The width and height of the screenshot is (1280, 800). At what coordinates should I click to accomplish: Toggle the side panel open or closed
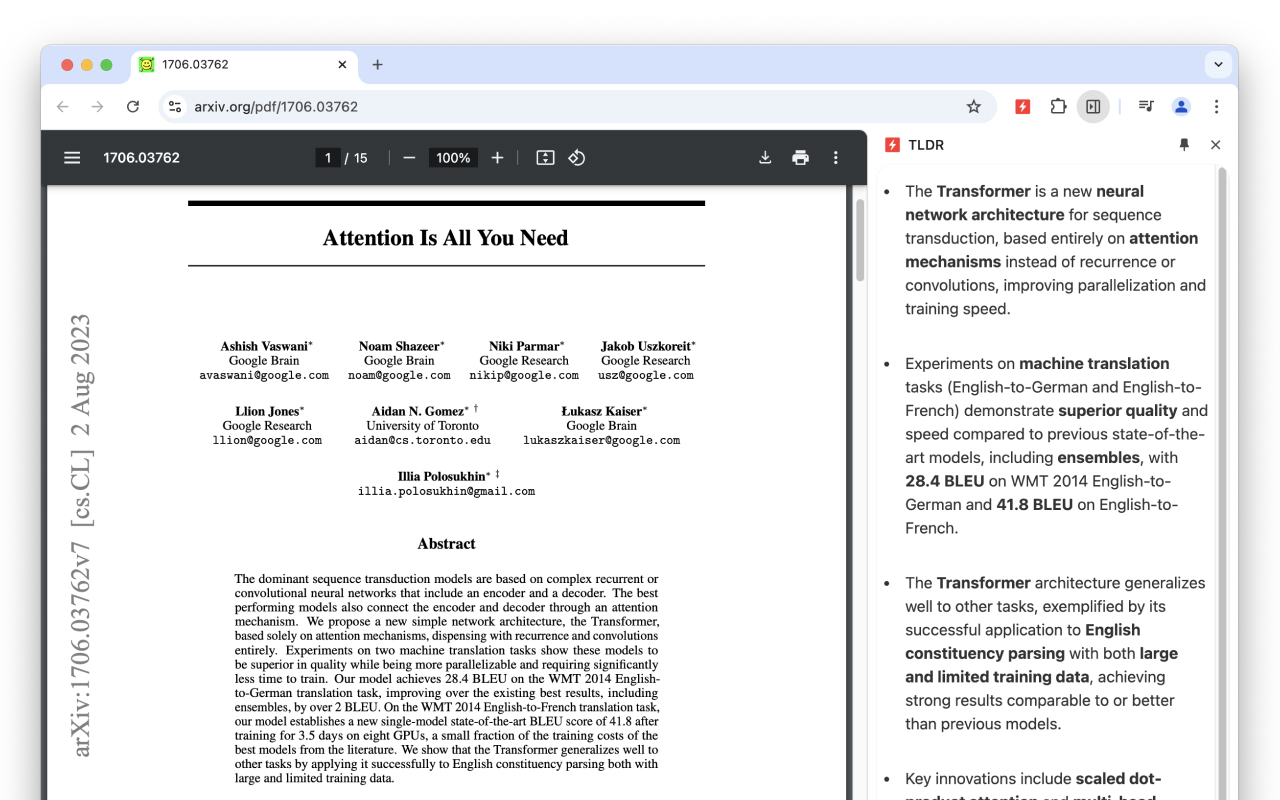[1093, 106]
